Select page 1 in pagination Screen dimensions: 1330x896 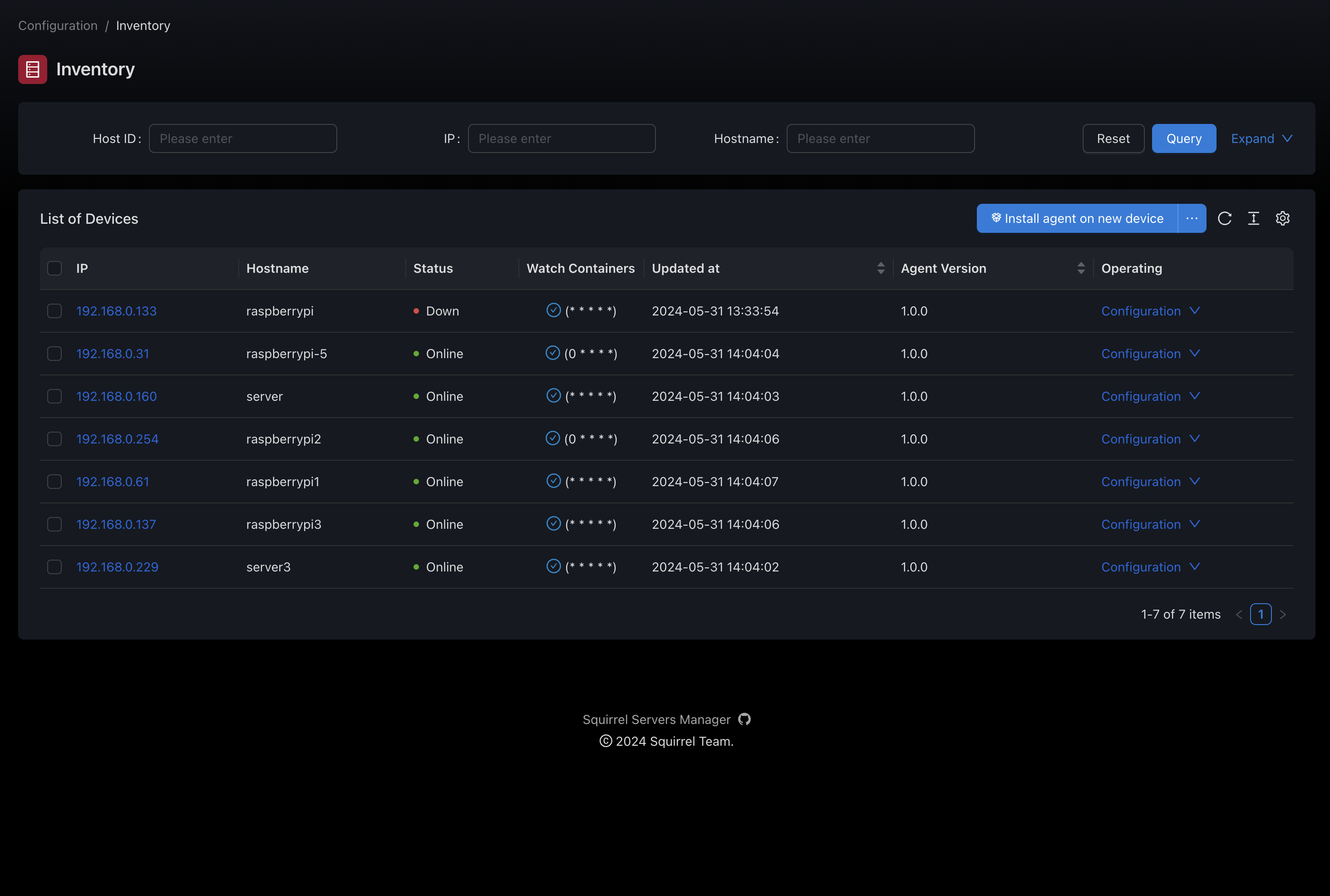coord(1260,614)
